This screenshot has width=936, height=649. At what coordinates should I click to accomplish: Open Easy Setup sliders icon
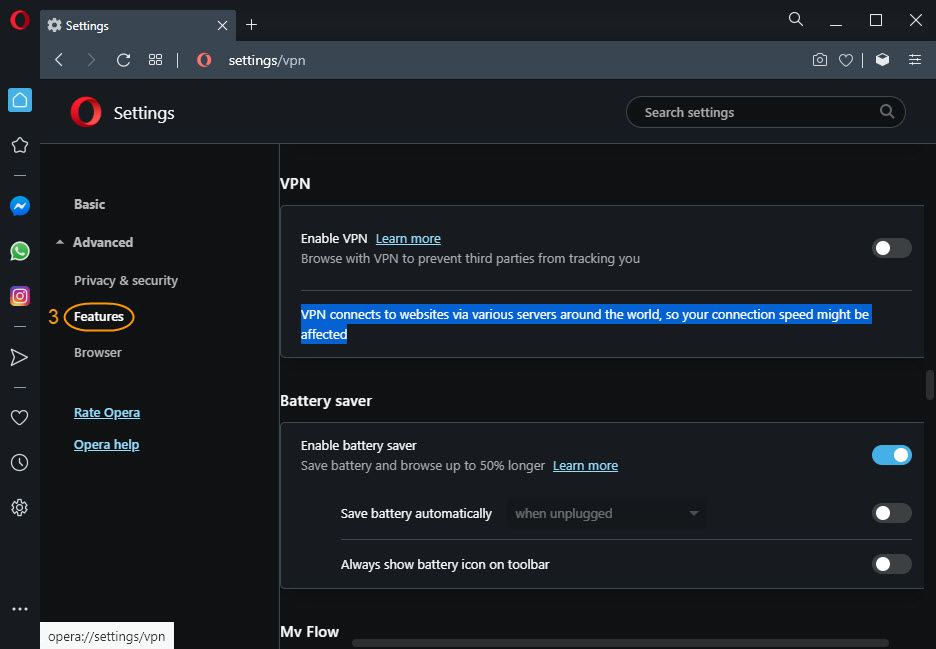pos(915,60)
